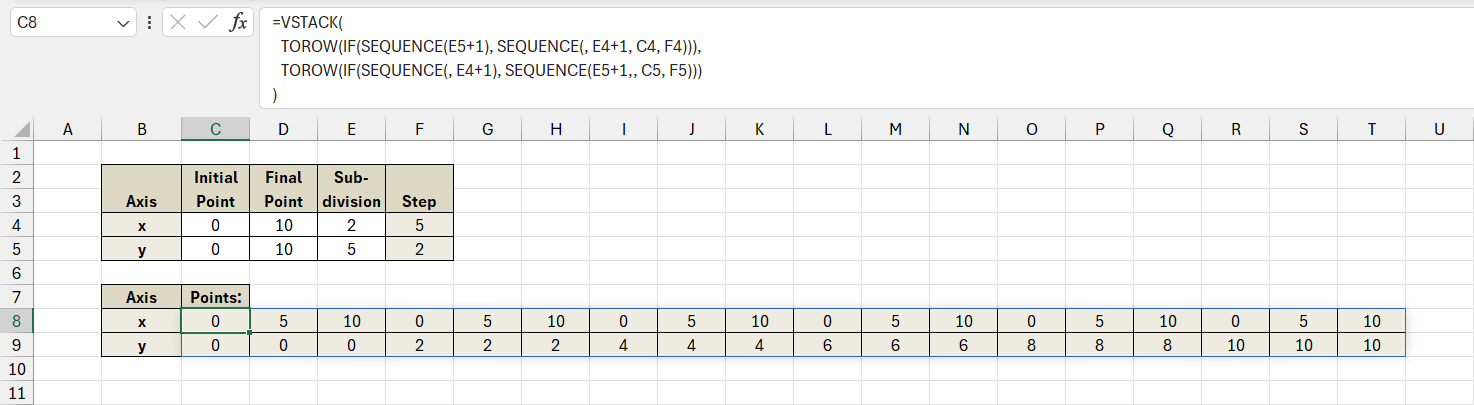1474x405 pixels.
Task: Select column H header
Action: click(x=555, y=129)
